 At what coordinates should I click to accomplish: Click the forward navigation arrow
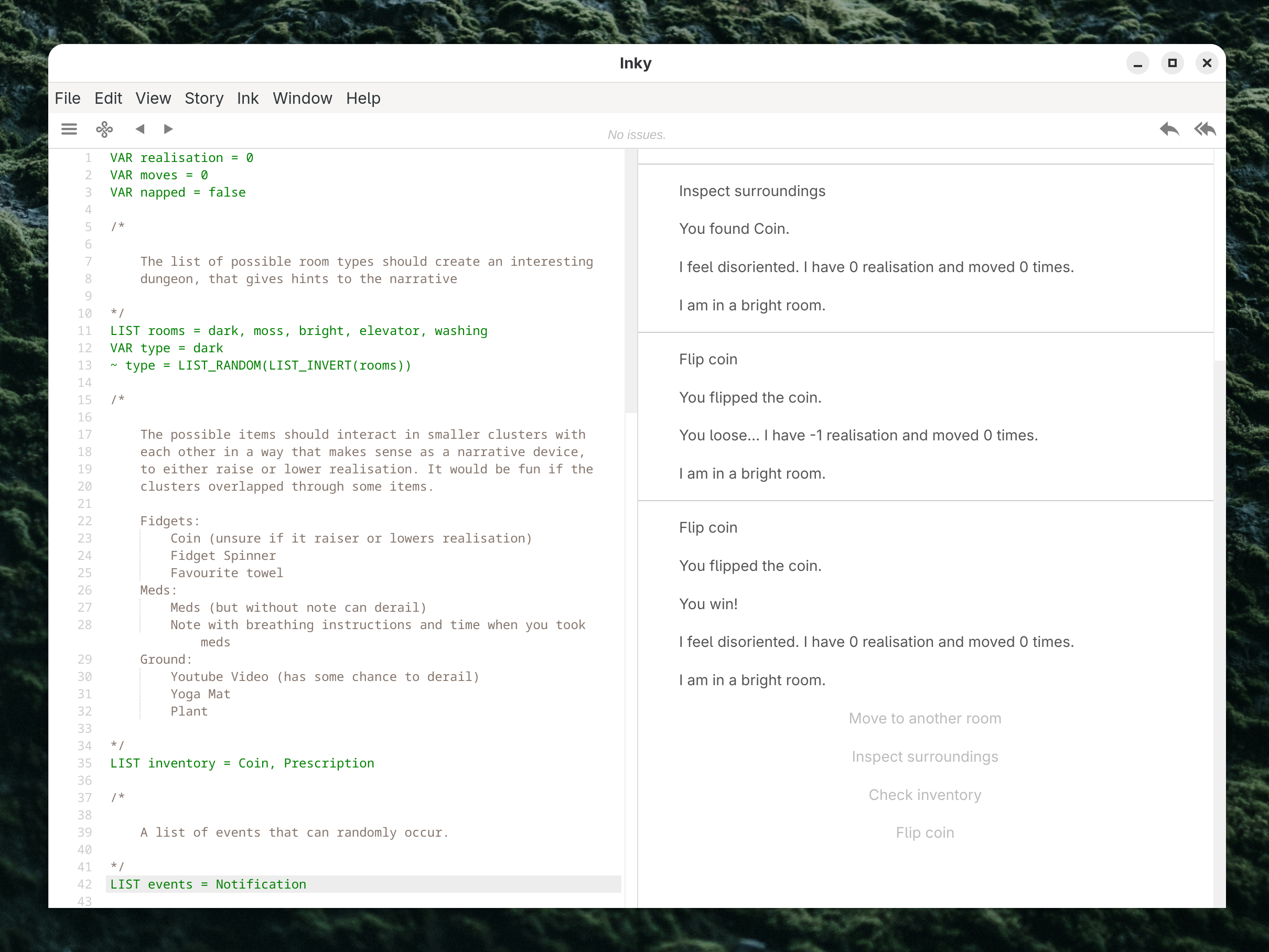pos(168,129)
